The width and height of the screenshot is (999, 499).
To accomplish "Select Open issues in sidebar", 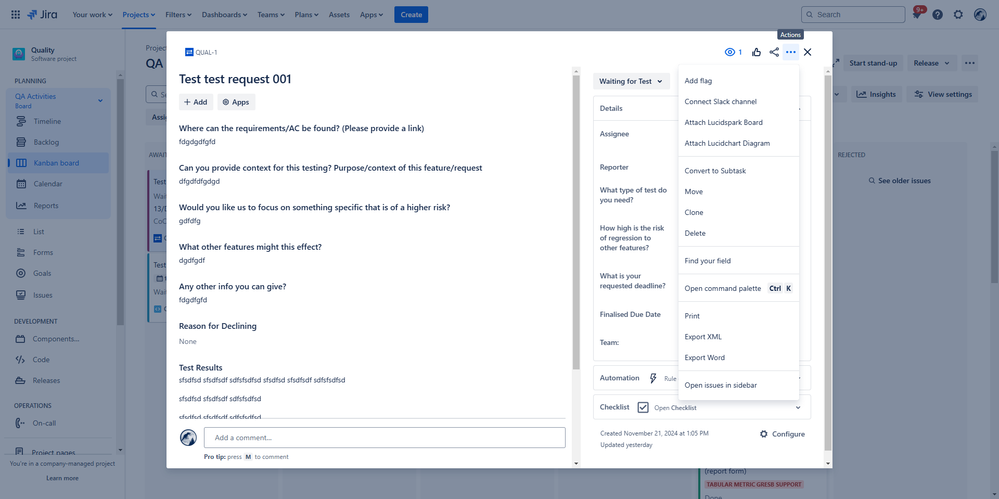I will pos(738,385).
